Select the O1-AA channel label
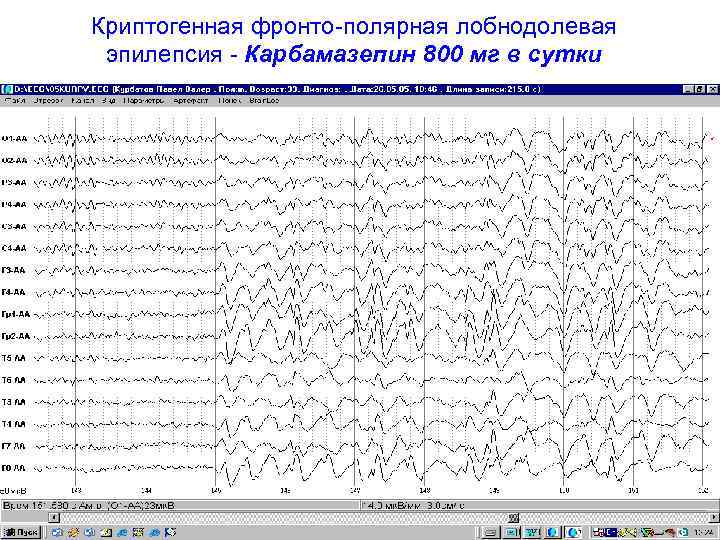Viewport: 720px width, 540px height. coord(14,139)
